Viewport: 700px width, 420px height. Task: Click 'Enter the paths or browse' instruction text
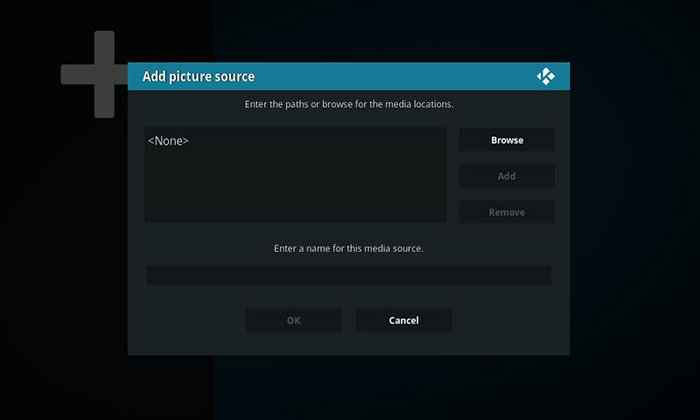click(x=349, y=104)
